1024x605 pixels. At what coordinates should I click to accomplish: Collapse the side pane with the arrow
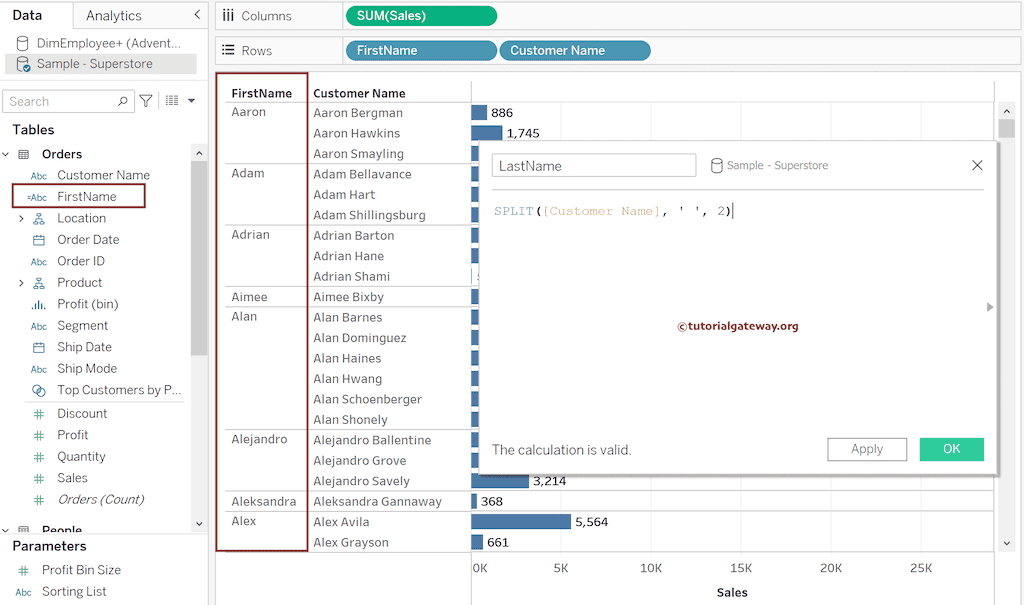pos(197,14)
